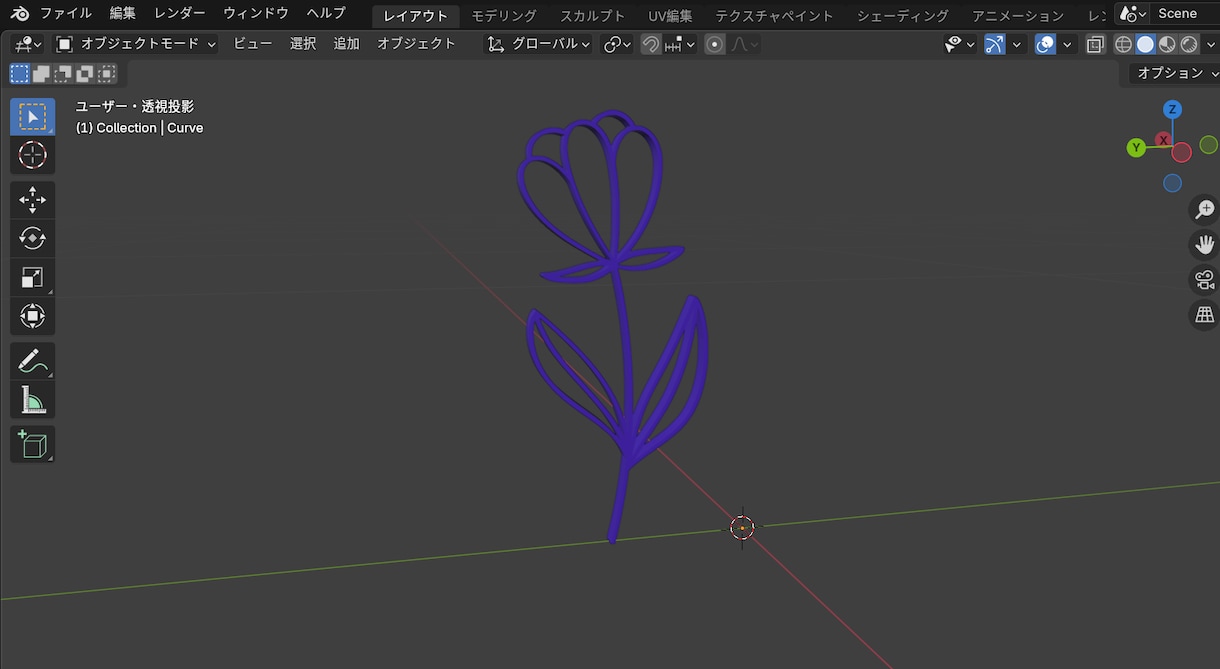Viewport: 1220px width, 669px height.
Task: Expand the gizmo options arrow
Action: (x=1017, y=44)
